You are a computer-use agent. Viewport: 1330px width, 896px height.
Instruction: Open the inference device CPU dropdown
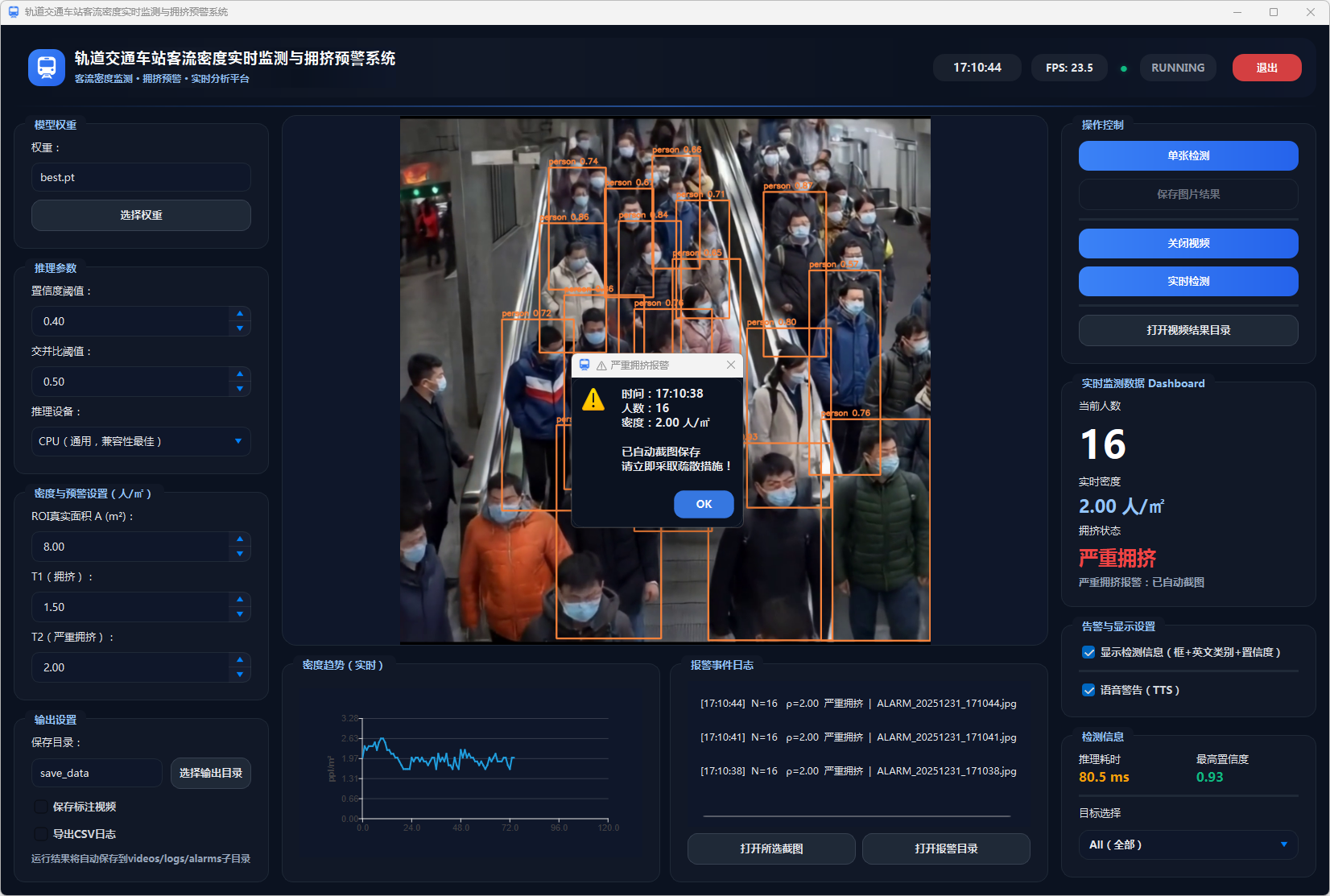[141, 441]
